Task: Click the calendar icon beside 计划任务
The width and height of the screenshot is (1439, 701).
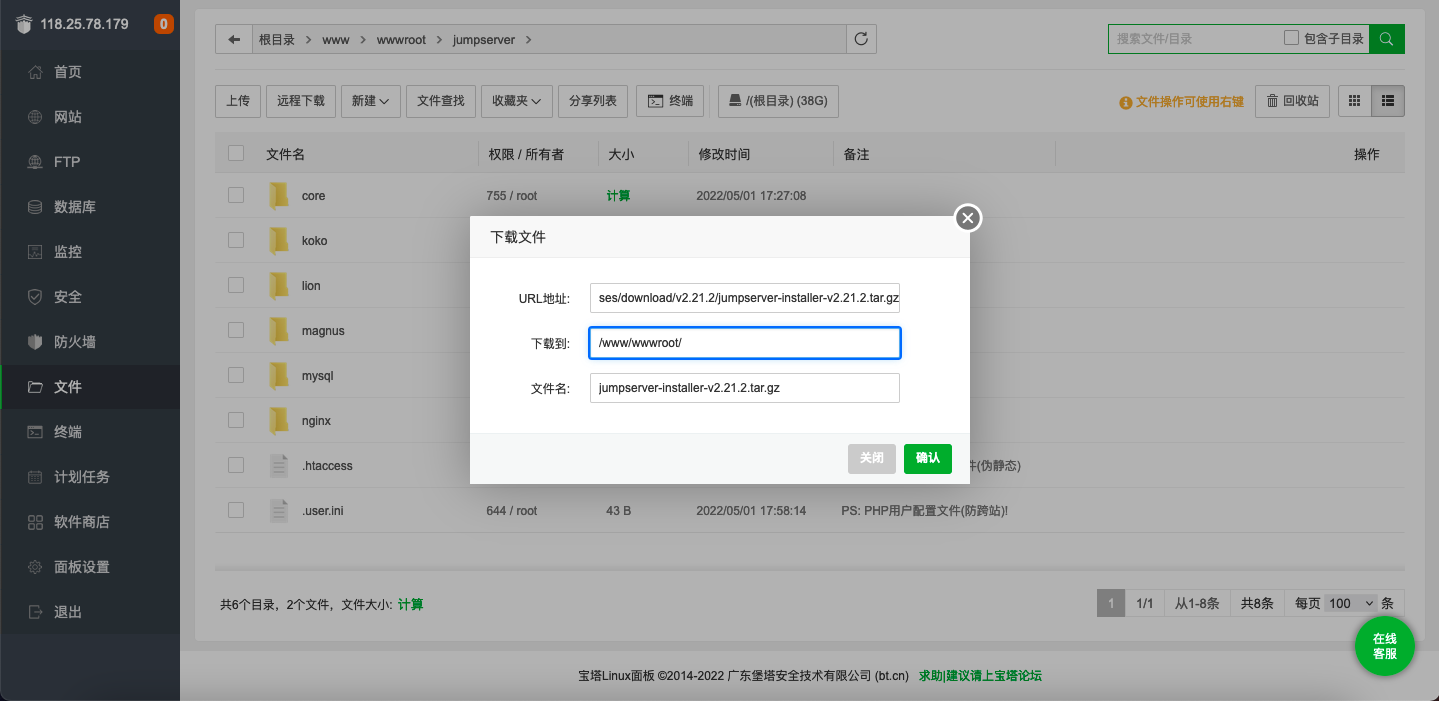Action: [x=35, y=477]
